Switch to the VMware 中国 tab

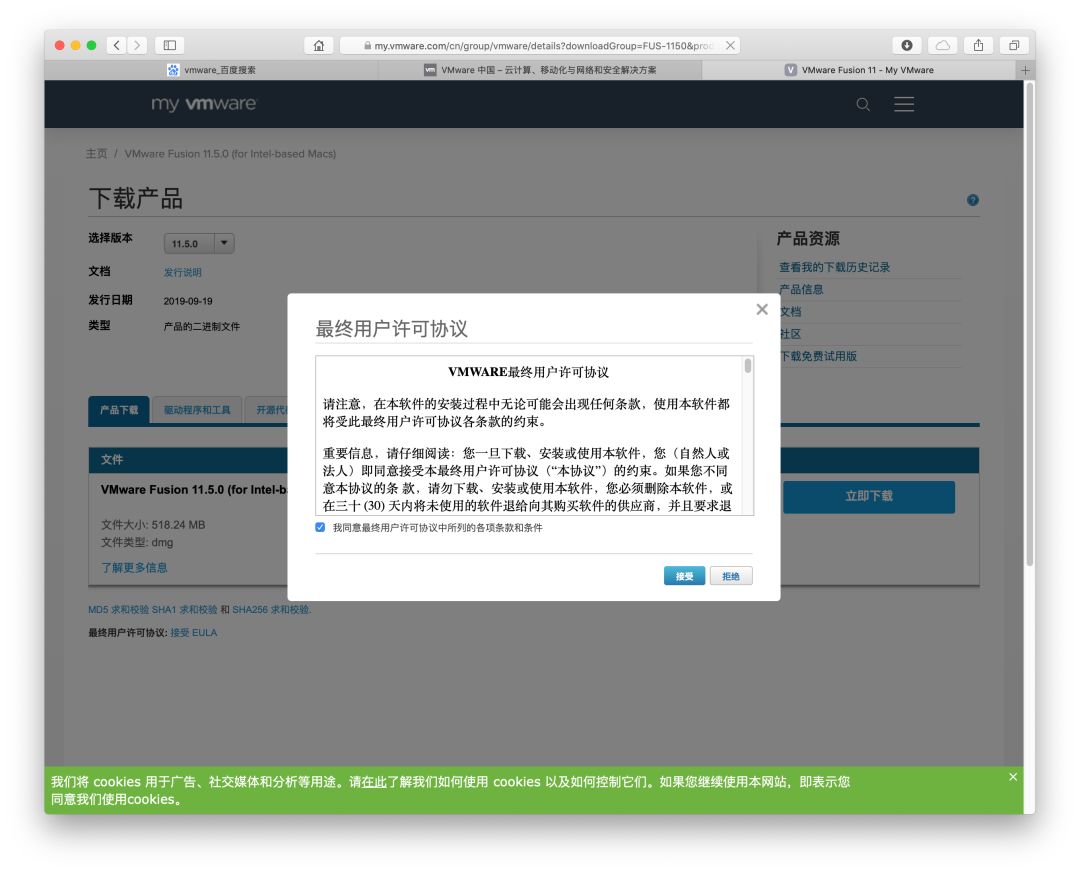click(x=540, y=70)
